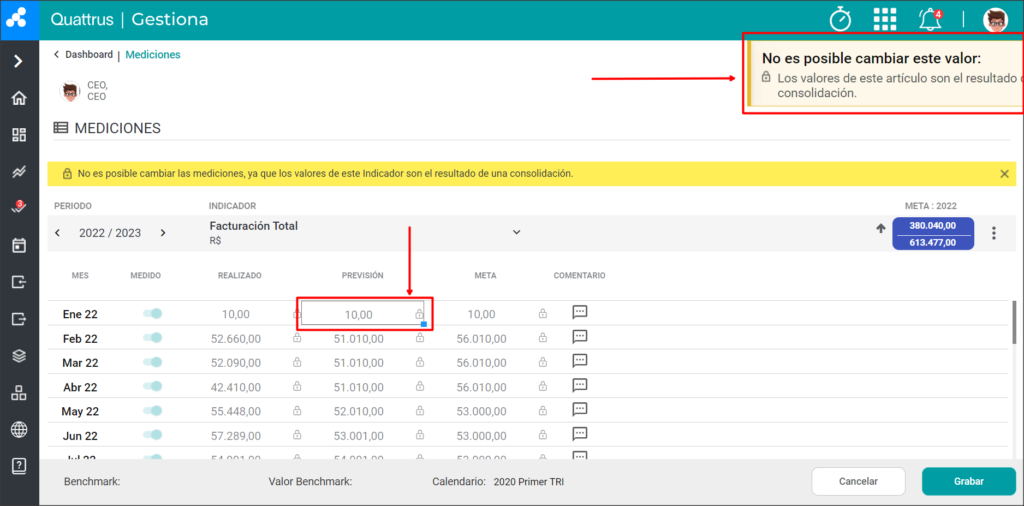Open comment for Feb 22
The width and height of the screenshot is (1024, 506).
[x=579, y=337]
